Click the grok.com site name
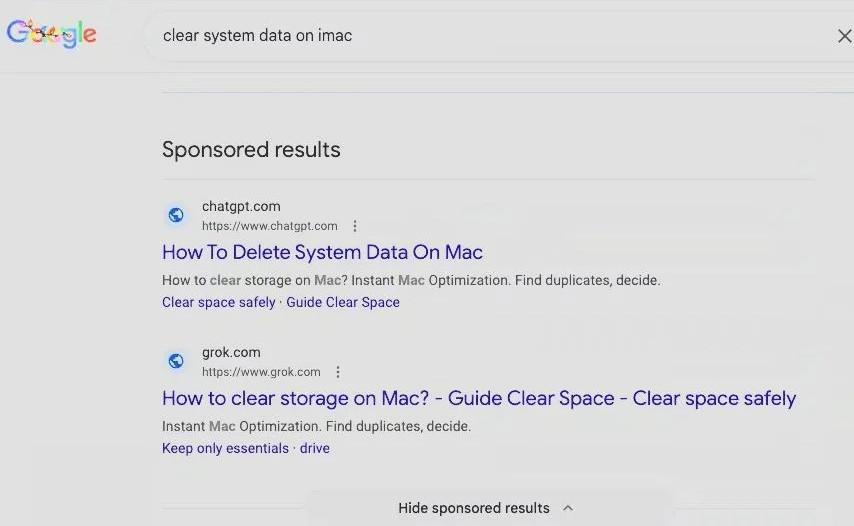The width and height of the screenshot is (854, 526). [x=231, y=352]
